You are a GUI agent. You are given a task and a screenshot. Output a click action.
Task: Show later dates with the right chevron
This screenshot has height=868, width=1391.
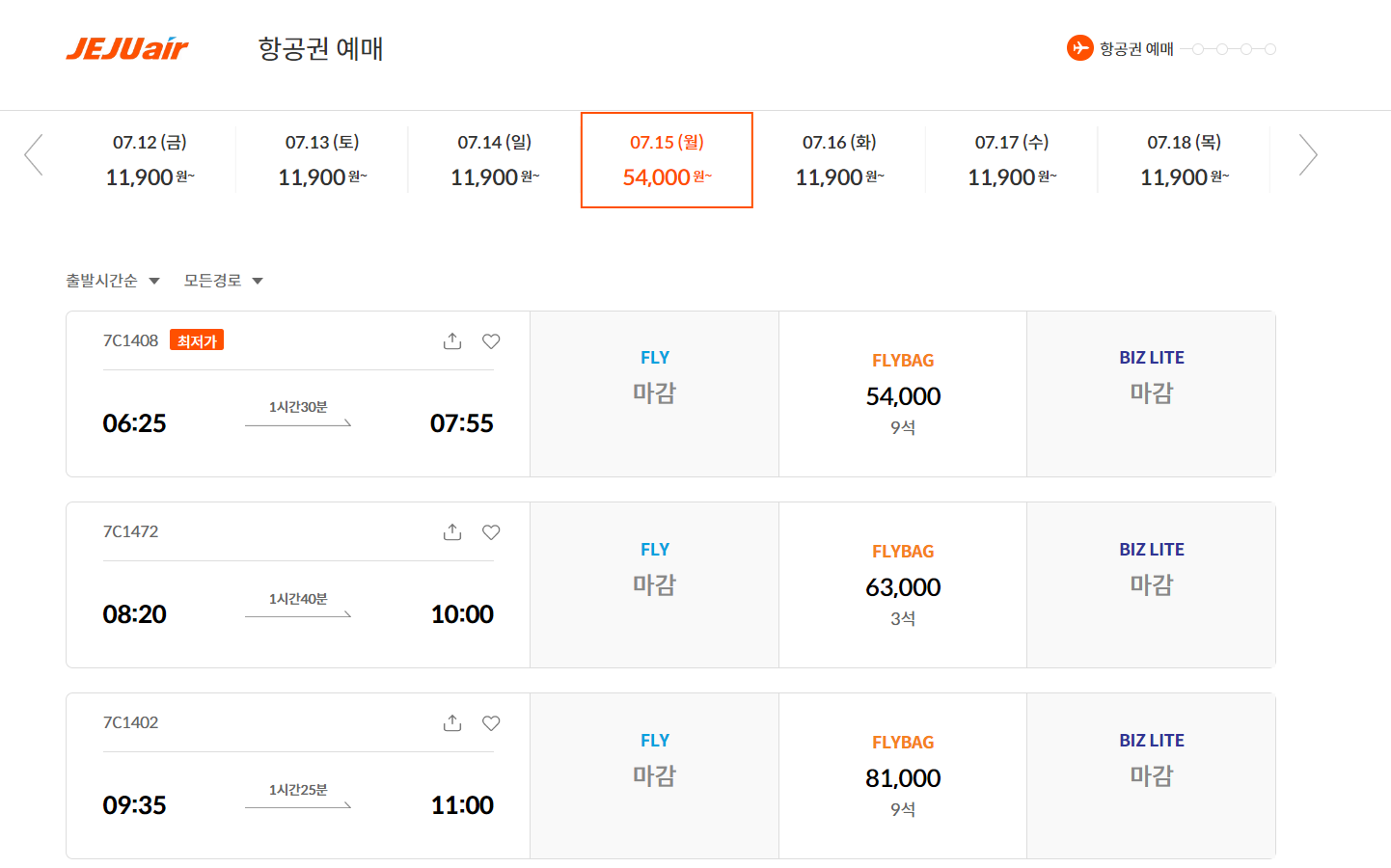pos(1308,154)
